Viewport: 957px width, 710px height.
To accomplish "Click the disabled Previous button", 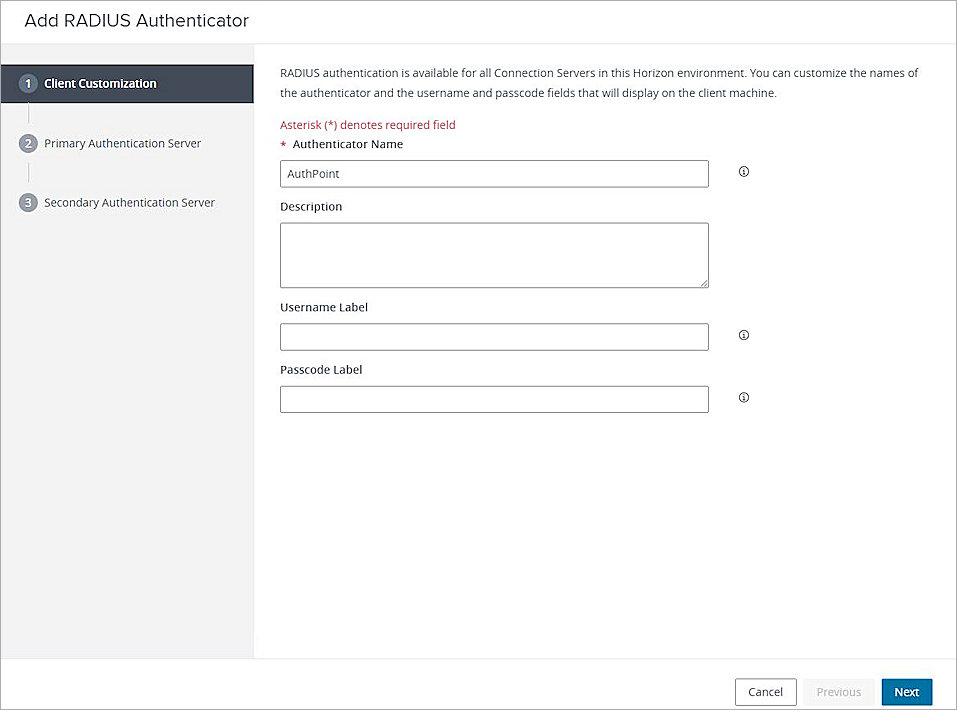I will [x=838, y=691].
